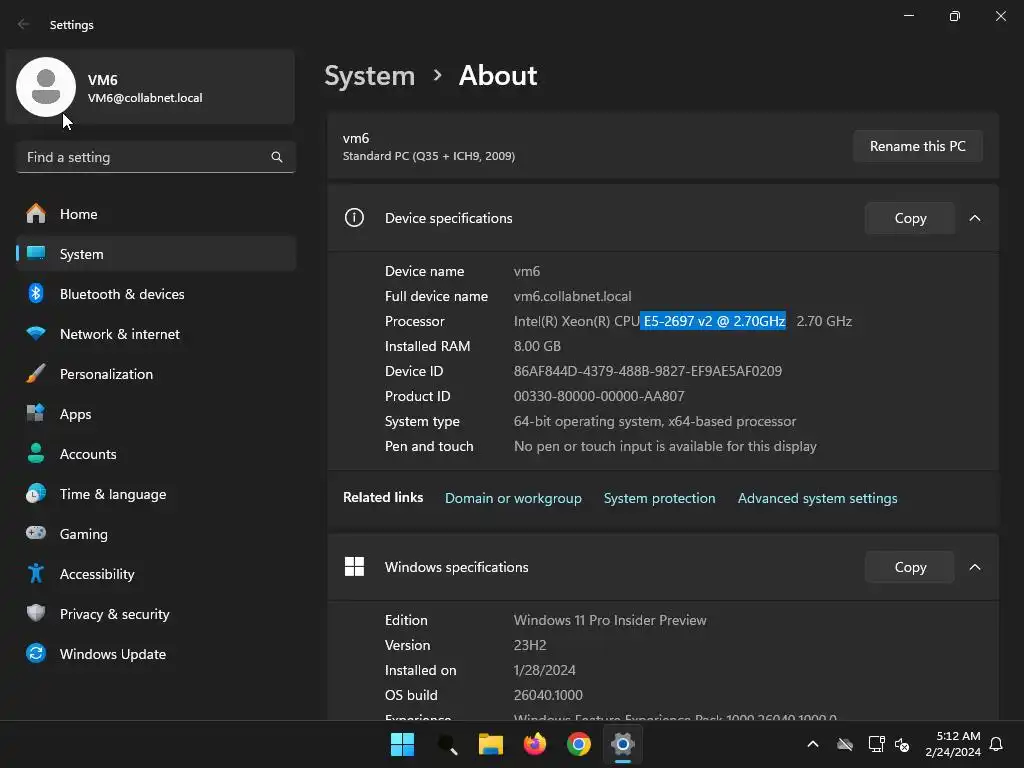Viewport: 1024px width, 768px height.
Task: Launch Google Chrome from the taskbar
Action: 579,744
